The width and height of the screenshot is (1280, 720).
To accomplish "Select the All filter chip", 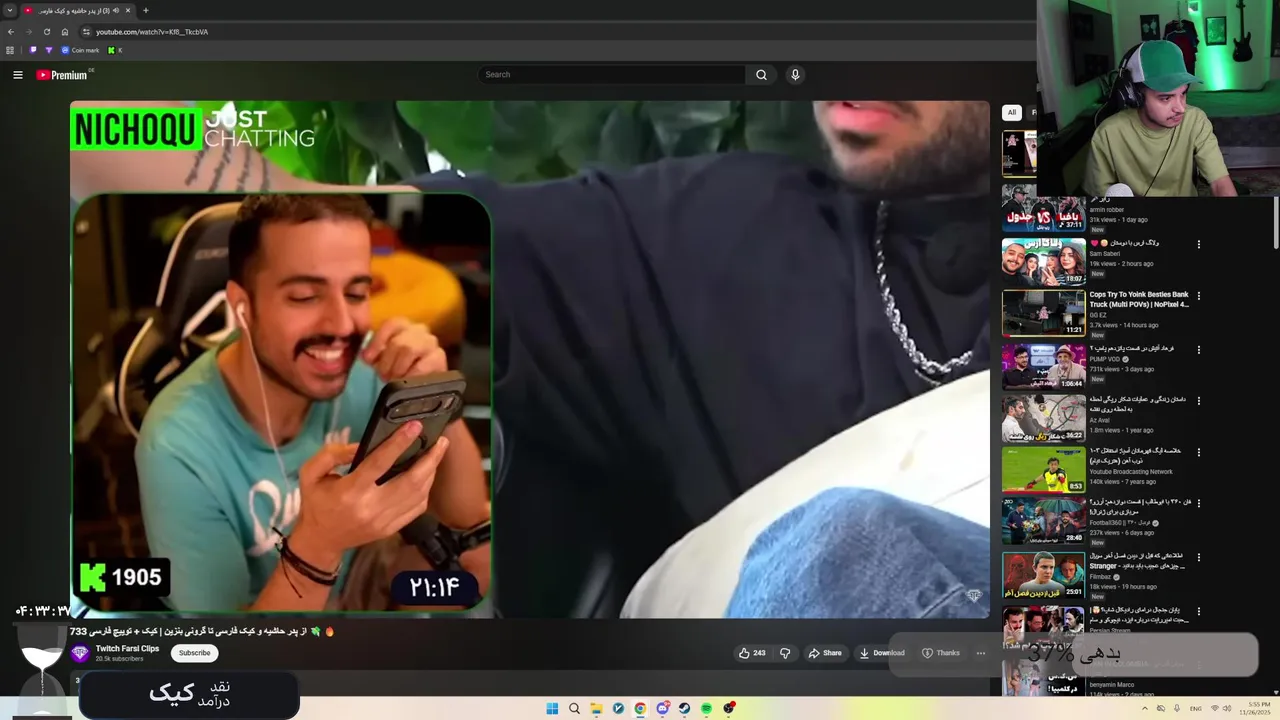I will point(1011,113).
